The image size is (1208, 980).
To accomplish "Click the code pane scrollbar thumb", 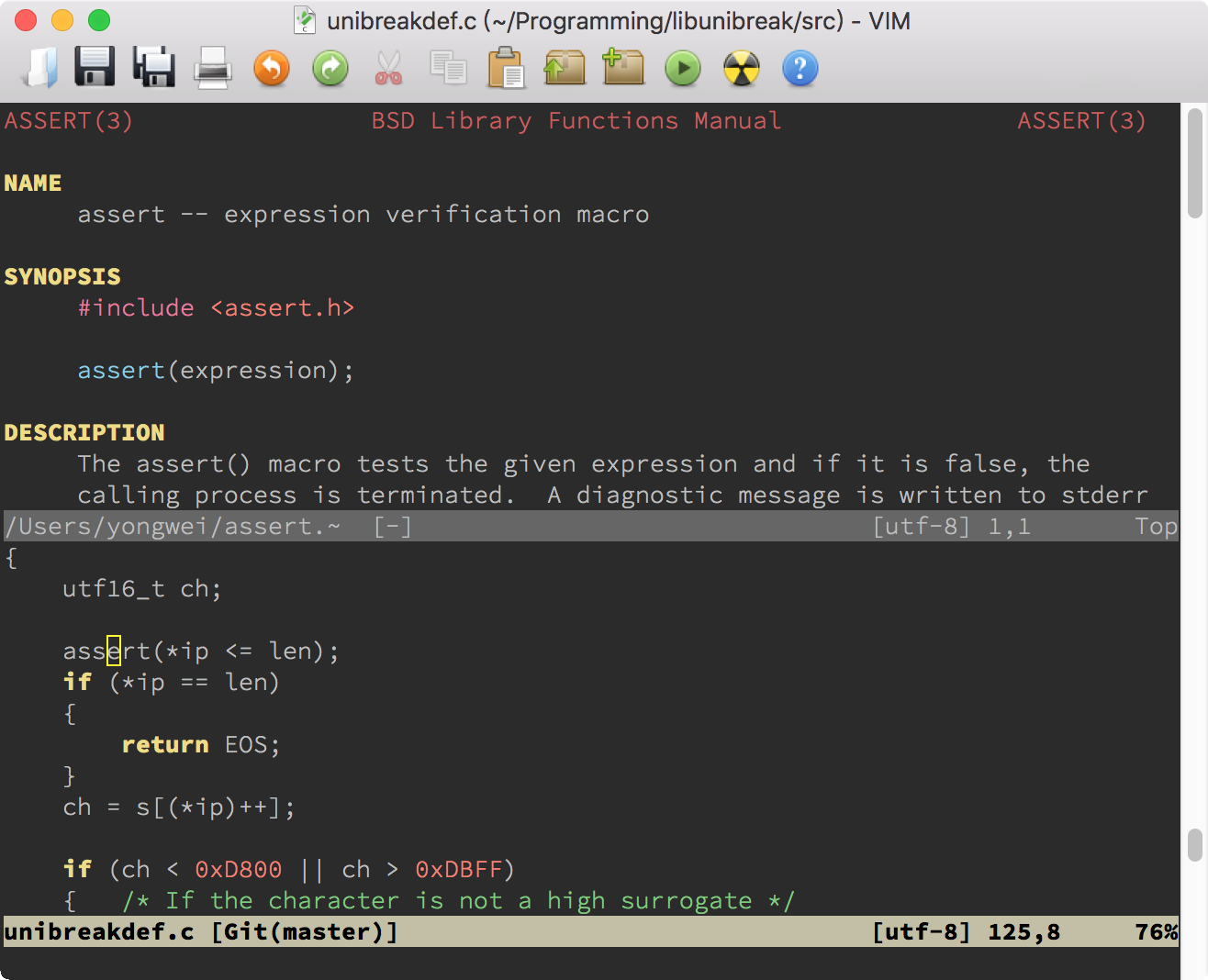I will (1194, 844).
